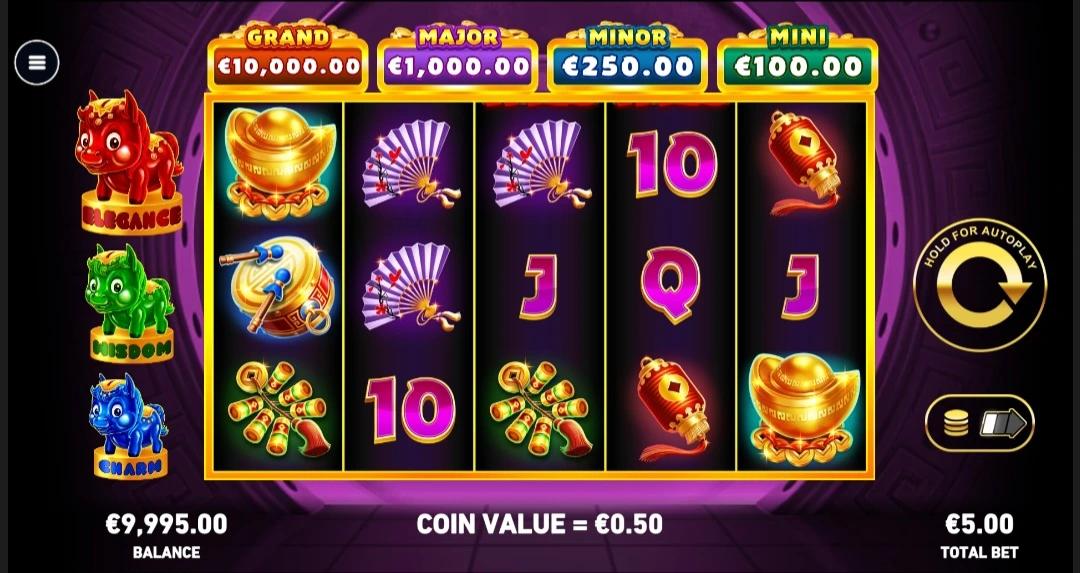Screen dimensions: 1080x573
Task: Click the gold ingot in top-left reel
Action: tap(279, 164)
